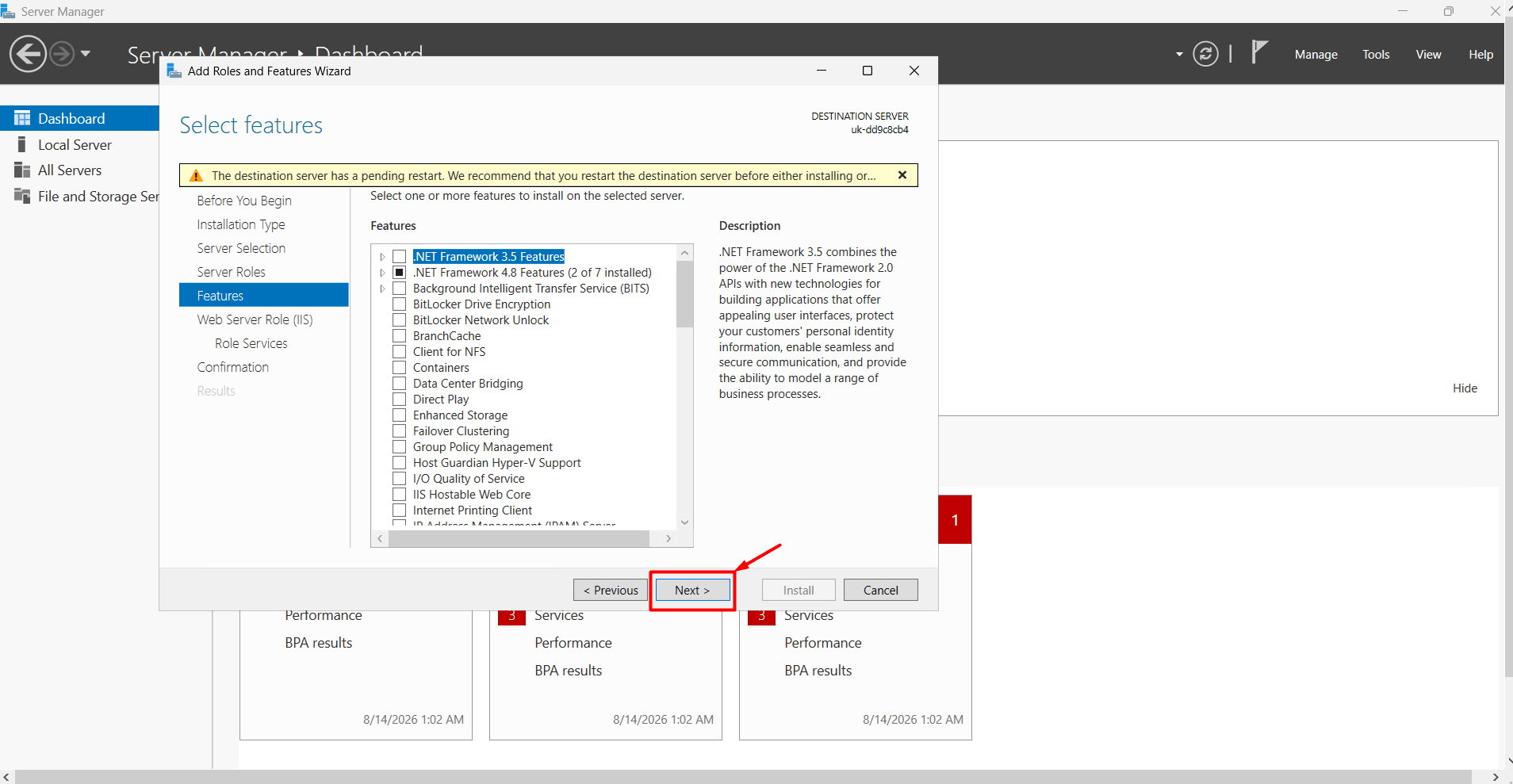
Task: Click the main window bottom scrollbar left arrow
Action: 6,777
